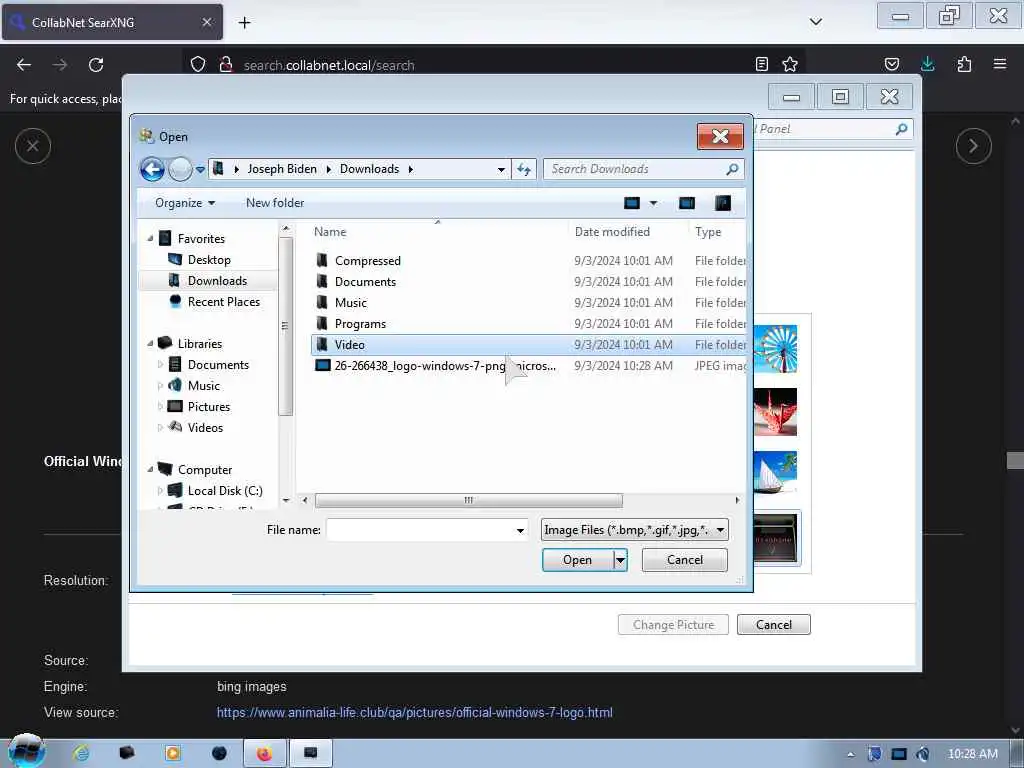This screenshot has width=1024, height=768.
Task: Collapse the Favorites group
Action: 150,238
